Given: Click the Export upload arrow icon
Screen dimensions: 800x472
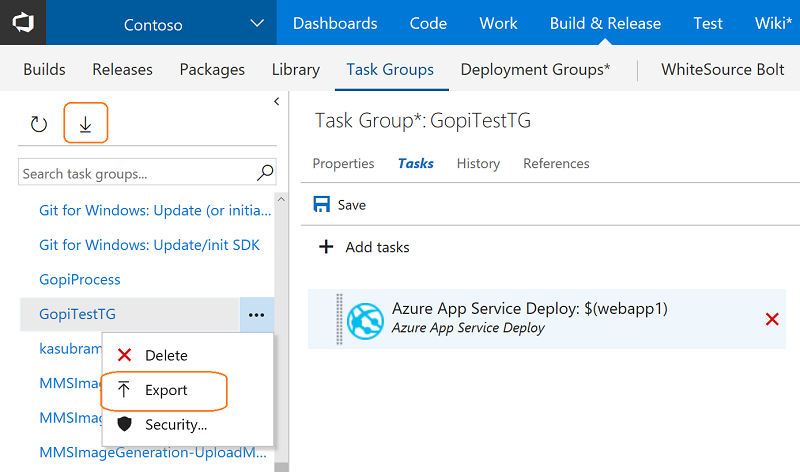Looking at the screenshot, I should [123, 389].
